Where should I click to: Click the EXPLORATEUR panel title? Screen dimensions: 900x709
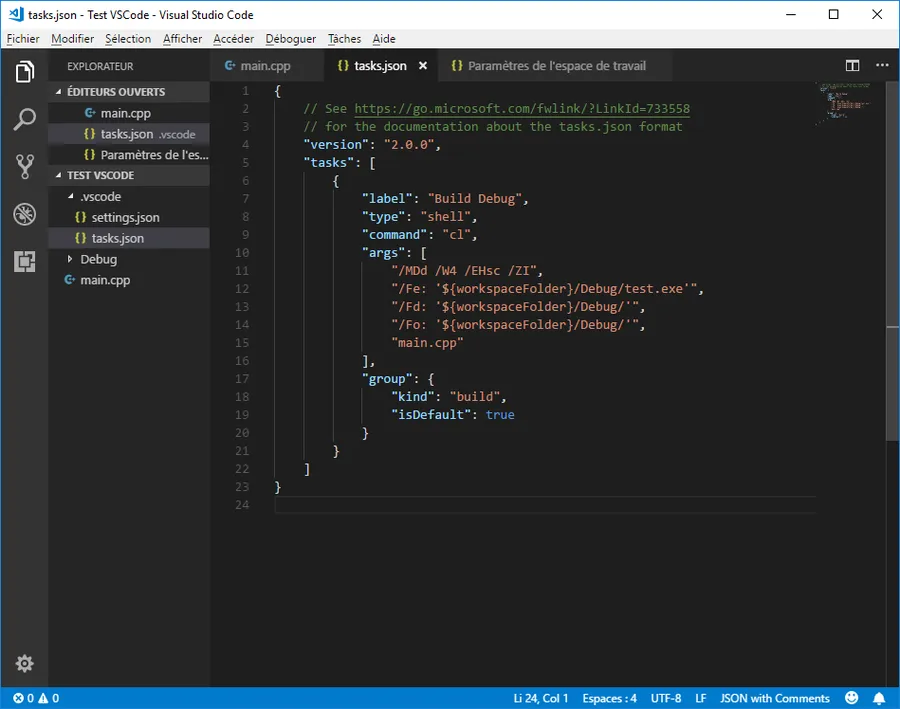(100, 66)
